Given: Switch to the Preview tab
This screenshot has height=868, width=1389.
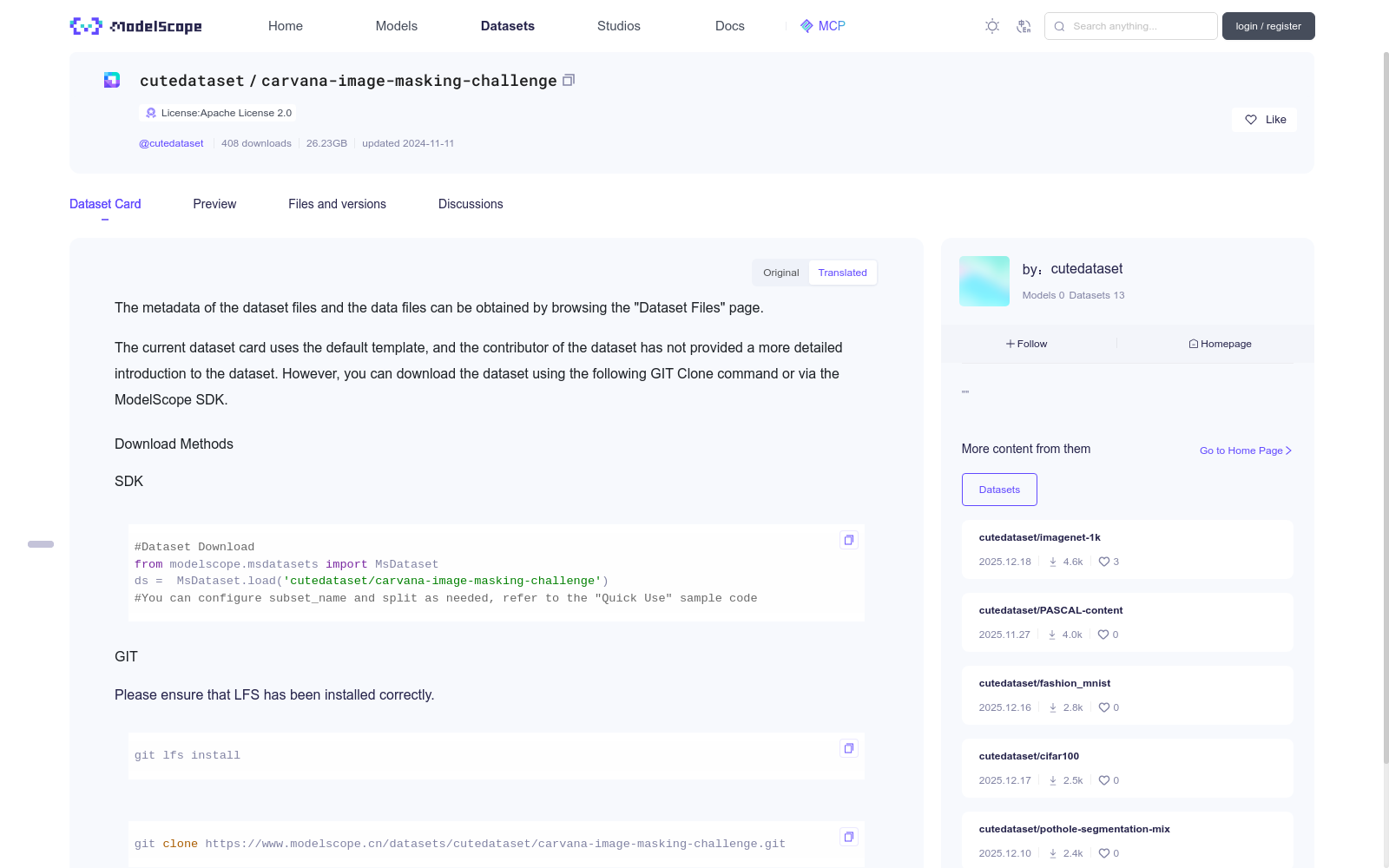Looking at the screenshot, I should (214, 204).
